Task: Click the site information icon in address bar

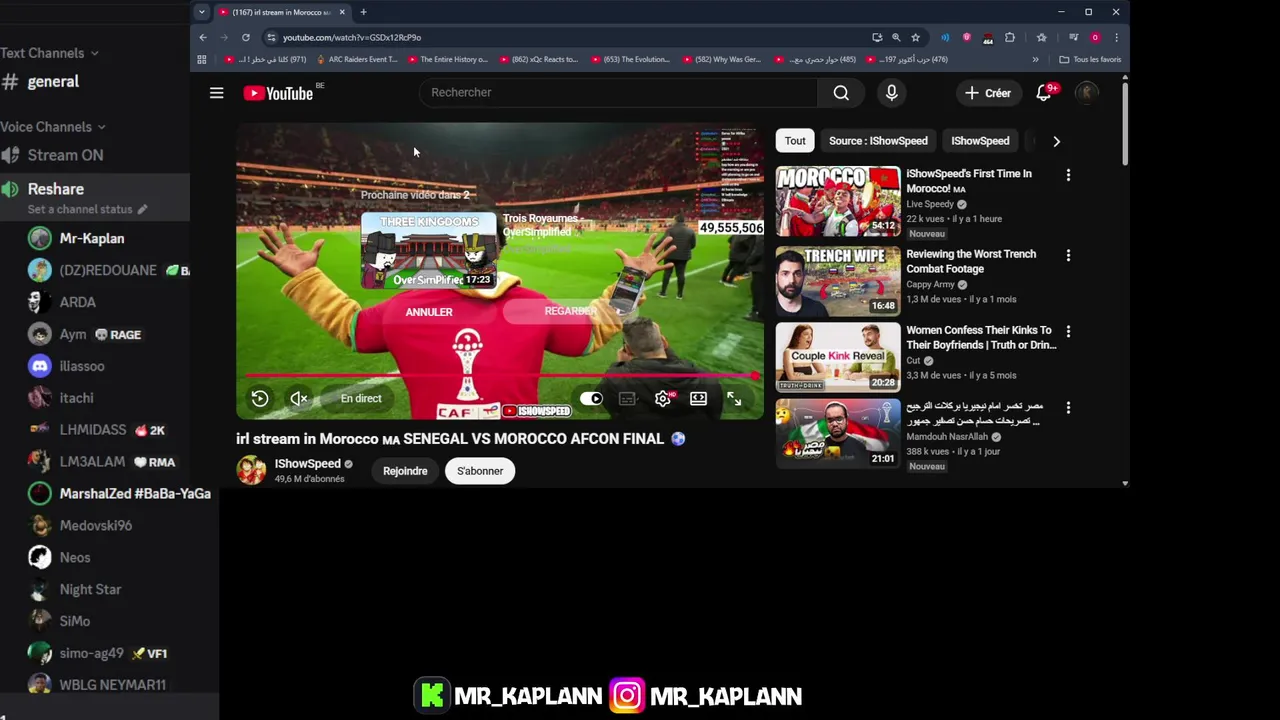Action: [x=270, y=37]
